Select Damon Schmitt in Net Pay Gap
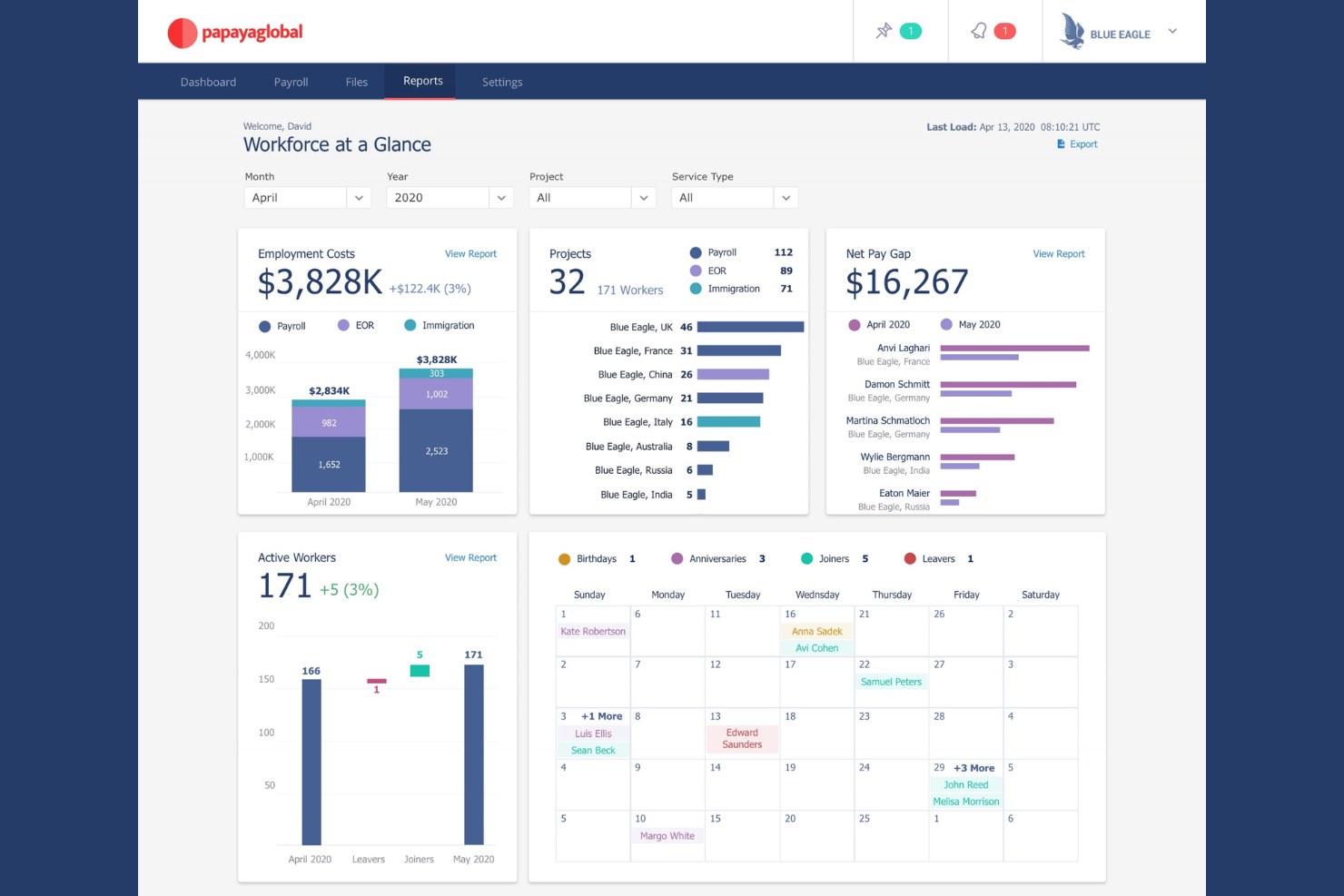The width and height of the screenshot is (1344, 896). coord(896,385)
